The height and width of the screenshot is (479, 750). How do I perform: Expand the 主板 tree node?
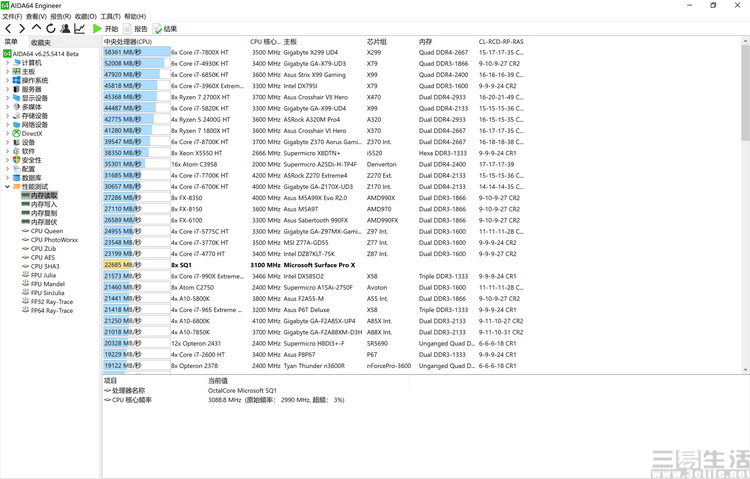click(x=7, y=71)
